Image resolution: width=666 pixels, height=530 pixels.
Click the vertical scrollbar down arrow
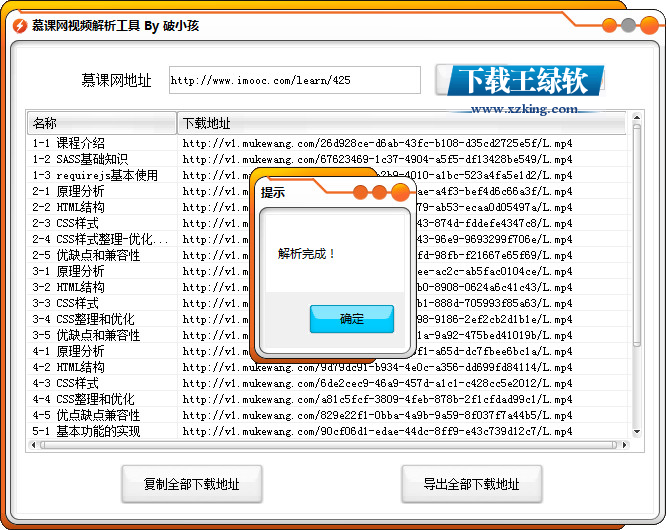point(636,431)
